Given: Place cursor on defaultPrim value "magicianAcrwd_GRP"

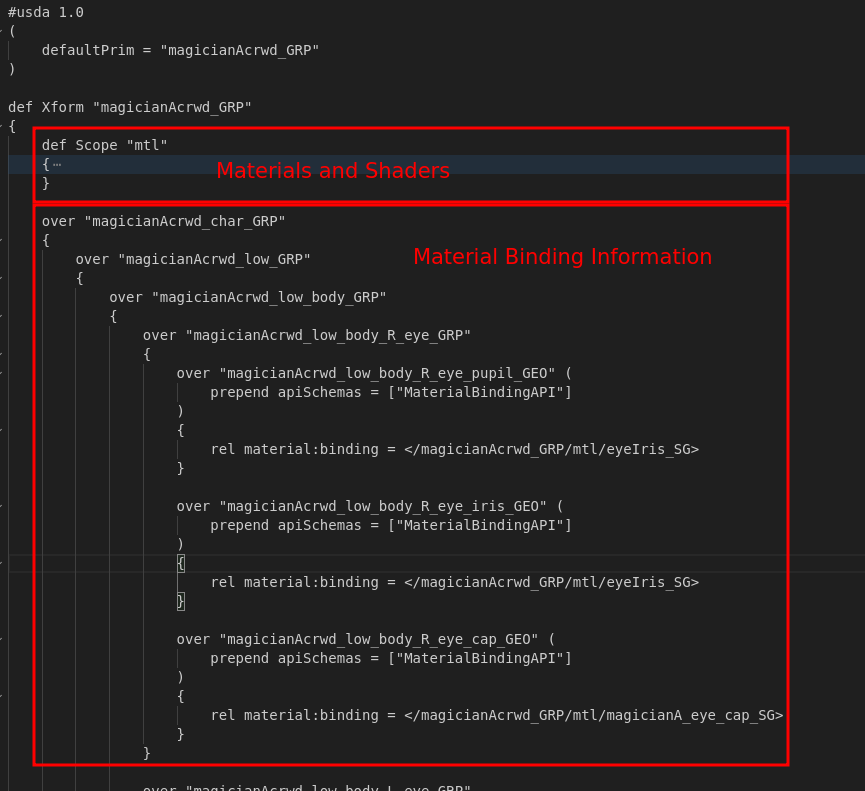Looking at the screenshot, I should [x=240, y=50].
